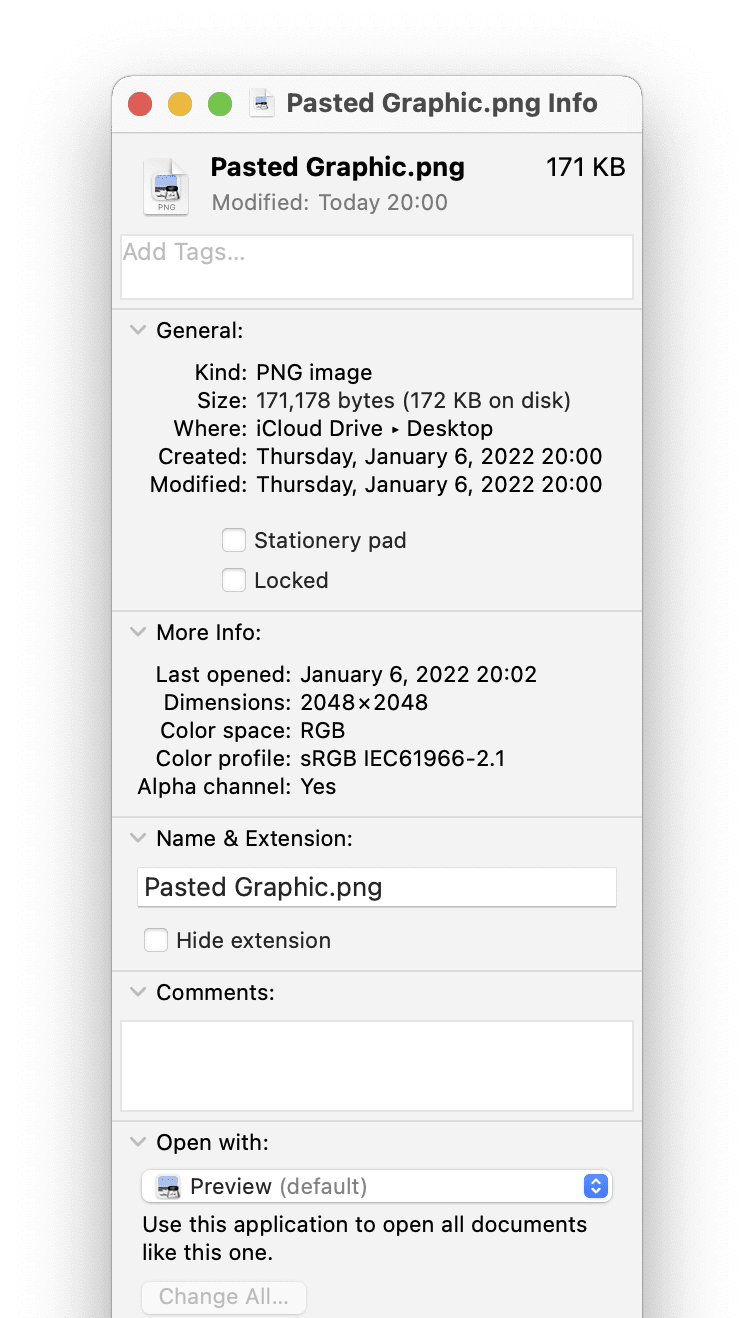Click the PNG file preview icon

pos(165,186)
